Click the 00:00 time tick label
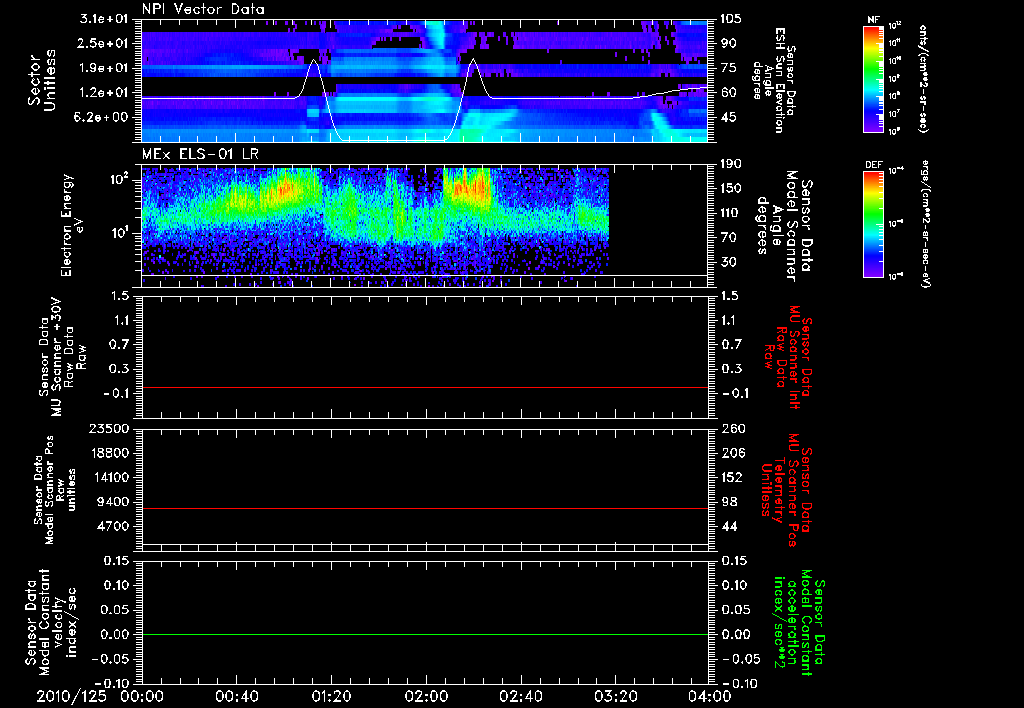Image resolution: width=1024 pixels, height=708 pixels. click(142, 696)
